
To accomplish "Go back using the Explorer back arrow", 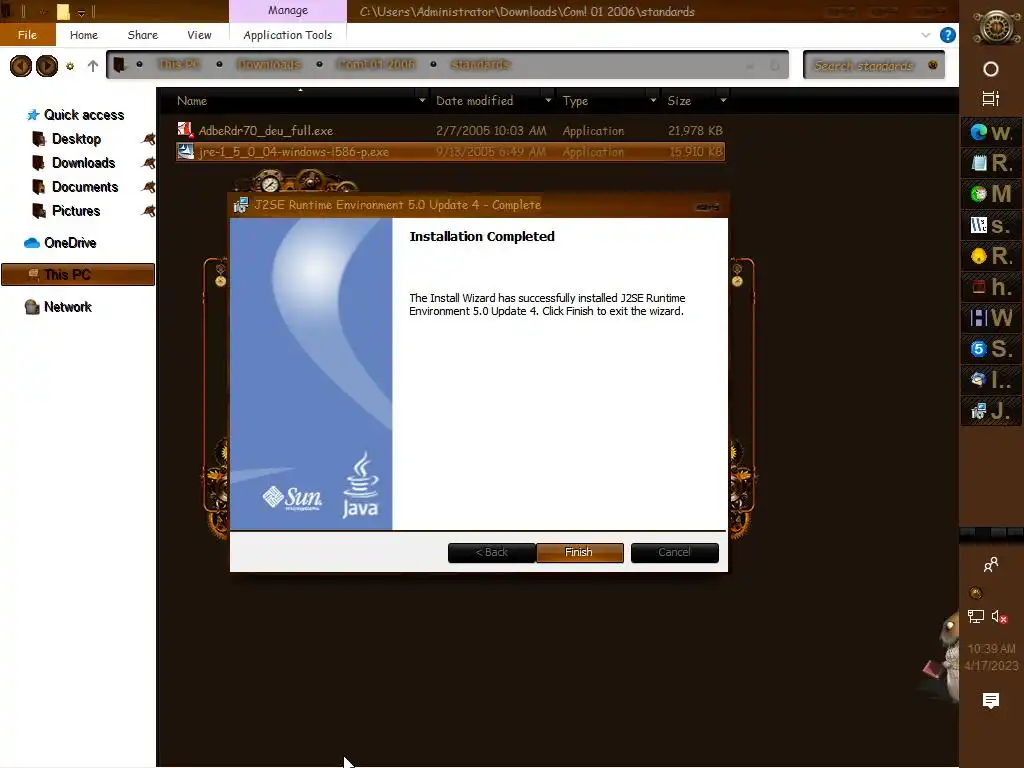I will (21, 65).
